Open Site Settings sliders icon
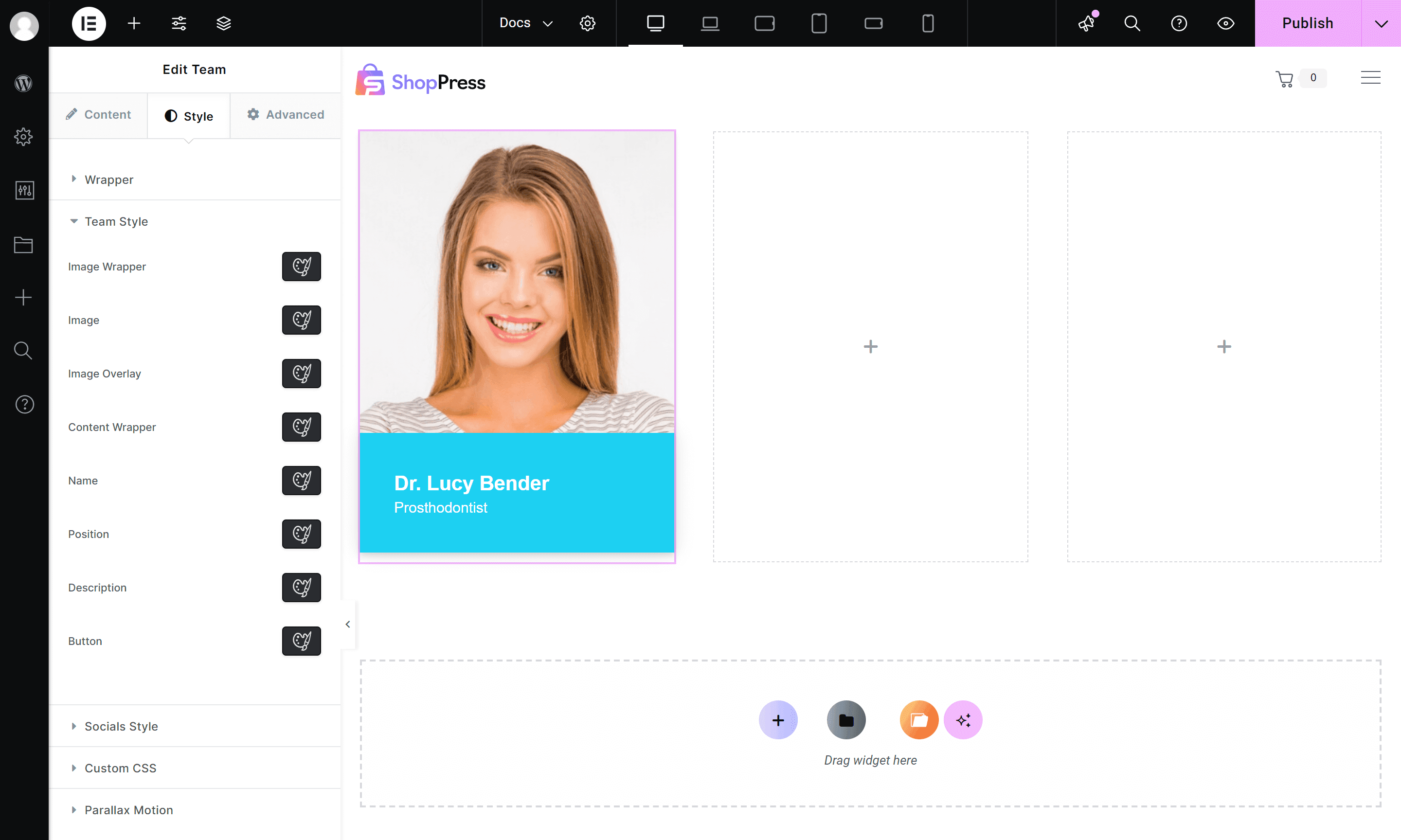Screen dimensions: 1401x840 [179, 23]
